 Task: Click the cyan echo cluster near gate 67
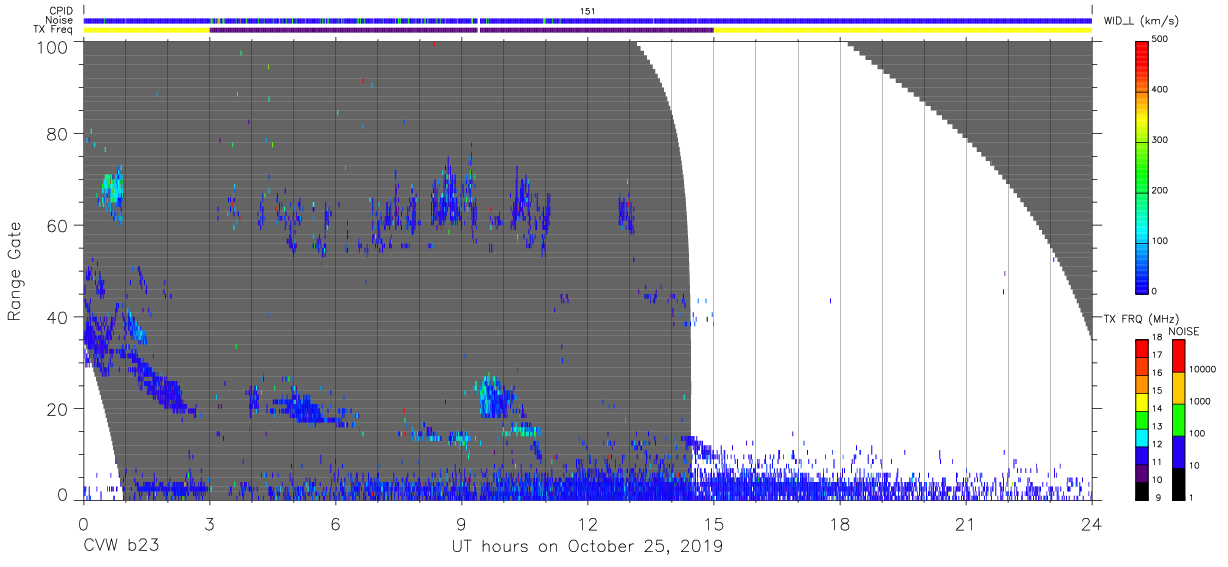click(x=111, y=189)
